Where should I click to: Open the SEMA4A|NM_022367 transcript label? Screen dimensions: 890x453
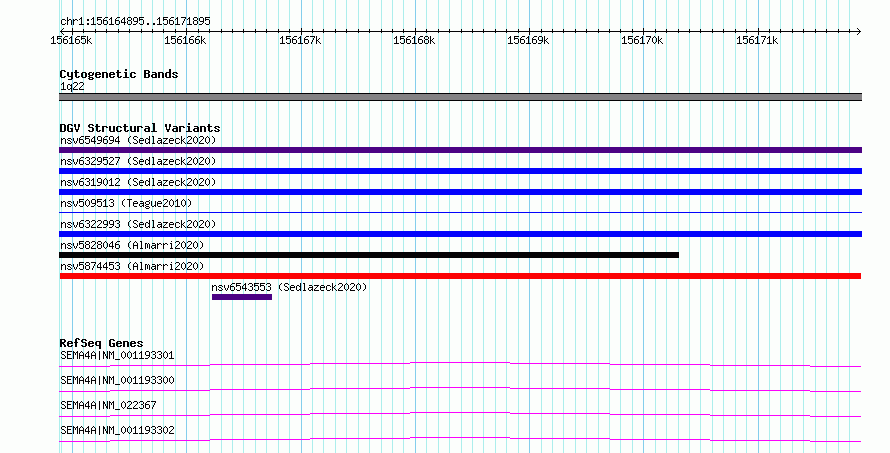(x=108, y=405)
